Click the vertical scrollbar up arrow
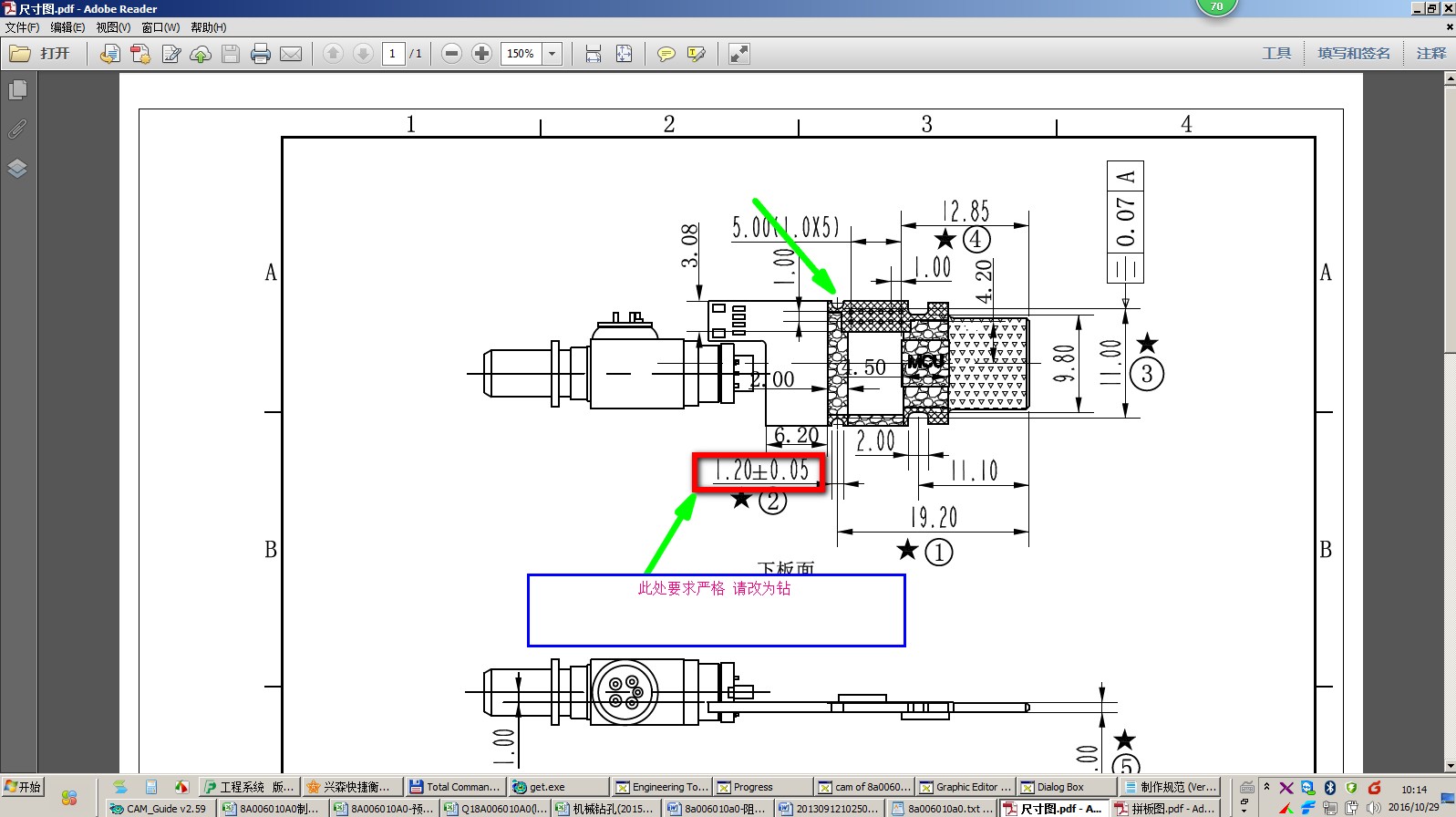1456x817 pixels. (x=1450, y=79)
